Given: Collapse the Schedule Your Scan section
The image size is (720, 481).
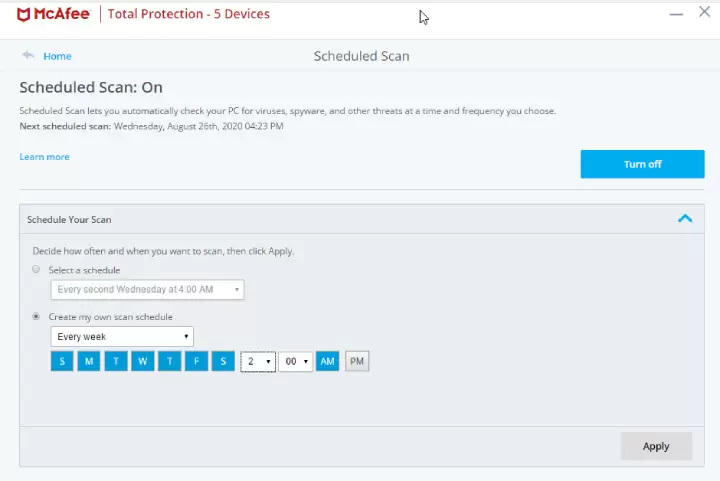Looking at the screenshot, I should [x=685, y=218].
